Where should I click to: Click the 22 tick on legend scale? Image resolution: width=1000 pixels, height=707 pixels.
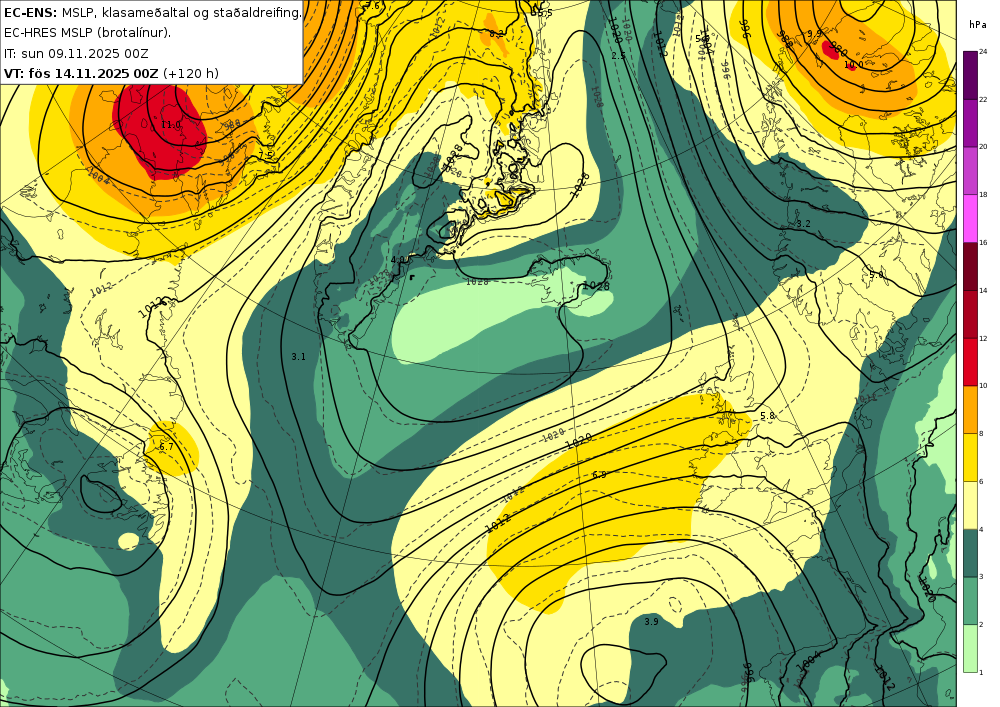[x=983, y=99]
